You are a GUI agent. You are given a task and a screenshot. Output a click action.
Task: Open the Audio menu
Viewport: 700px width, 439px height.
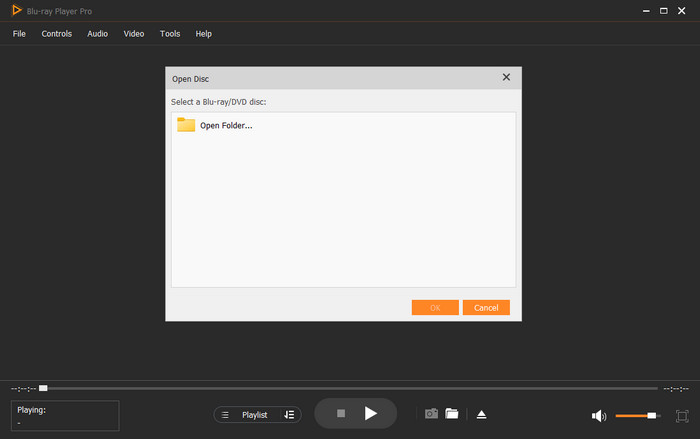97,34
